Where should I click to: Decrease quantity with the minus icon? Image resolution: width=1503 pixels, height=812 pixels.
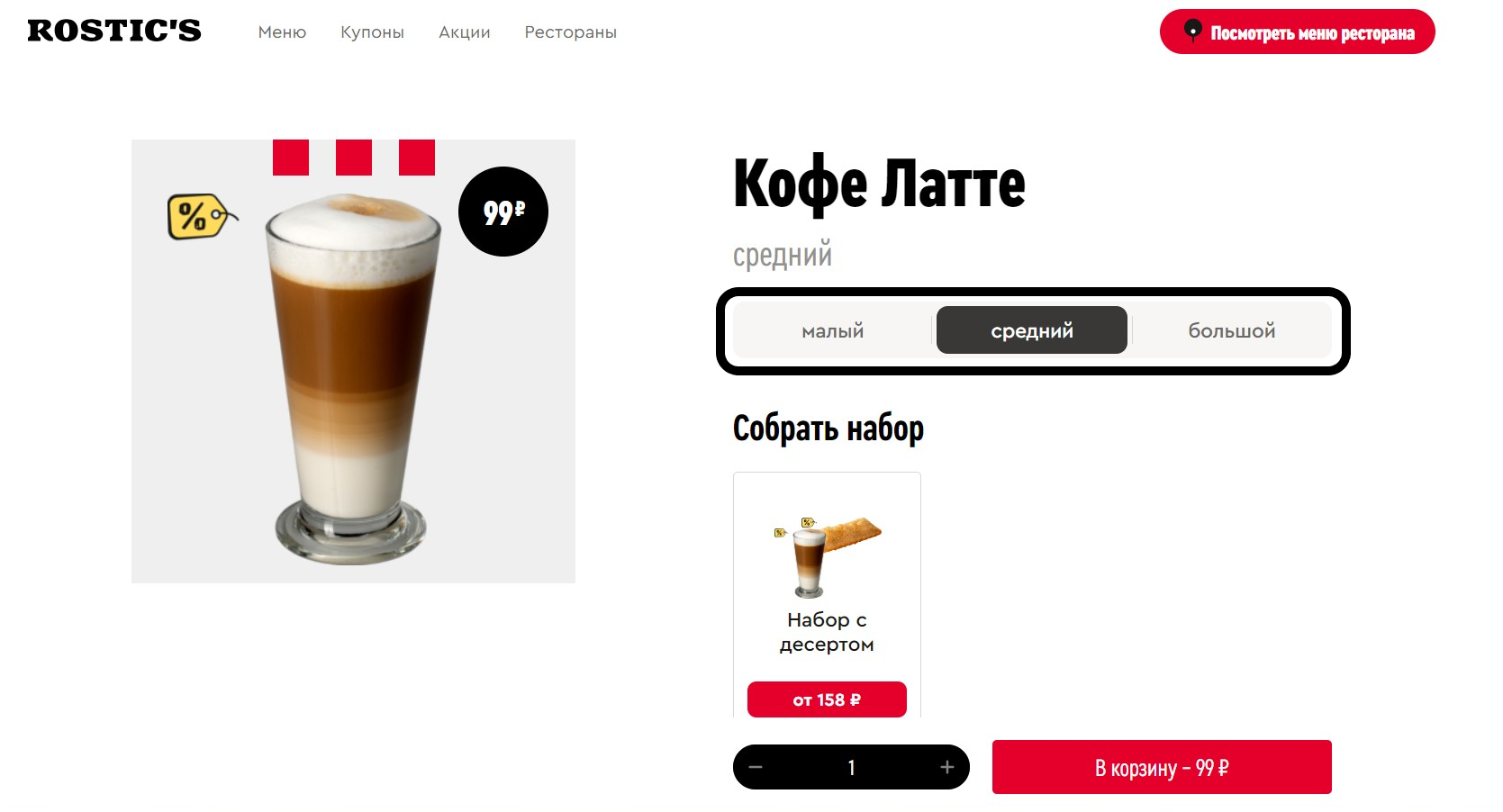[x=756, y=767]
